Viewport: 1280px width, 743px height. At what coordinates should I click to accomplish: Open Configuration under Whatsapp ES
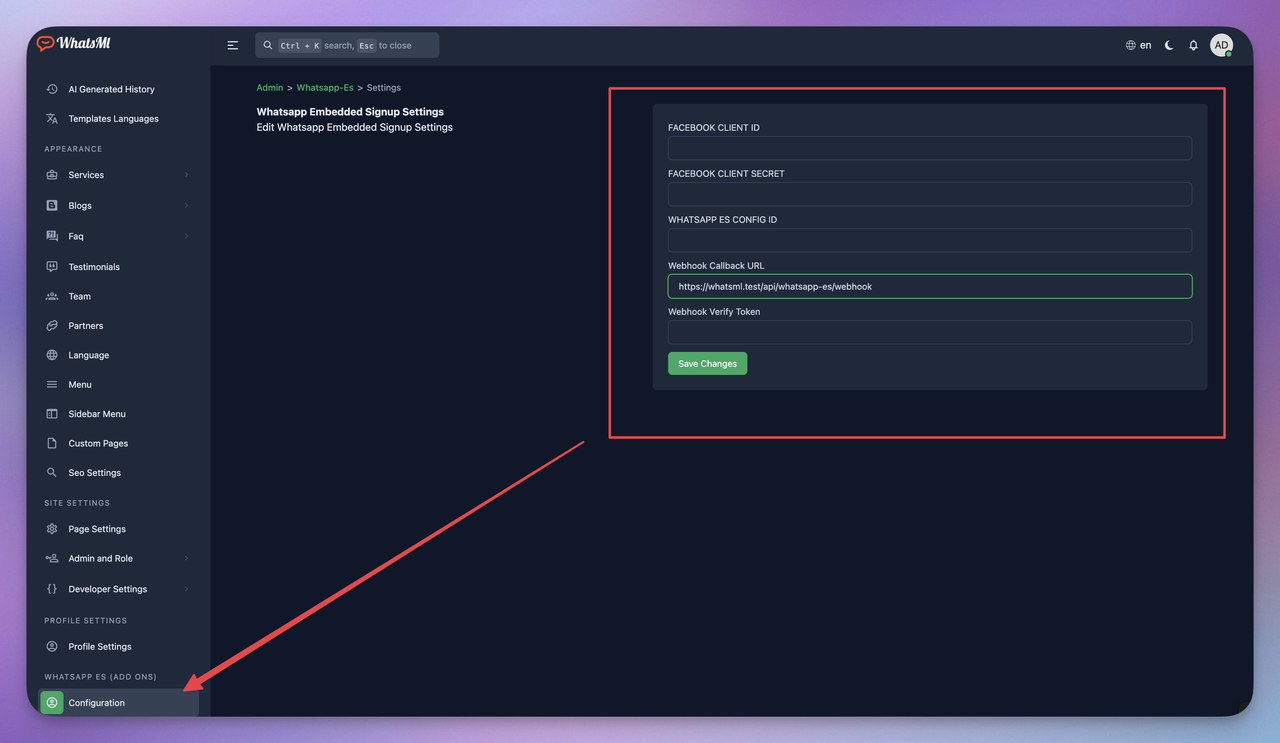pos(118,703)
